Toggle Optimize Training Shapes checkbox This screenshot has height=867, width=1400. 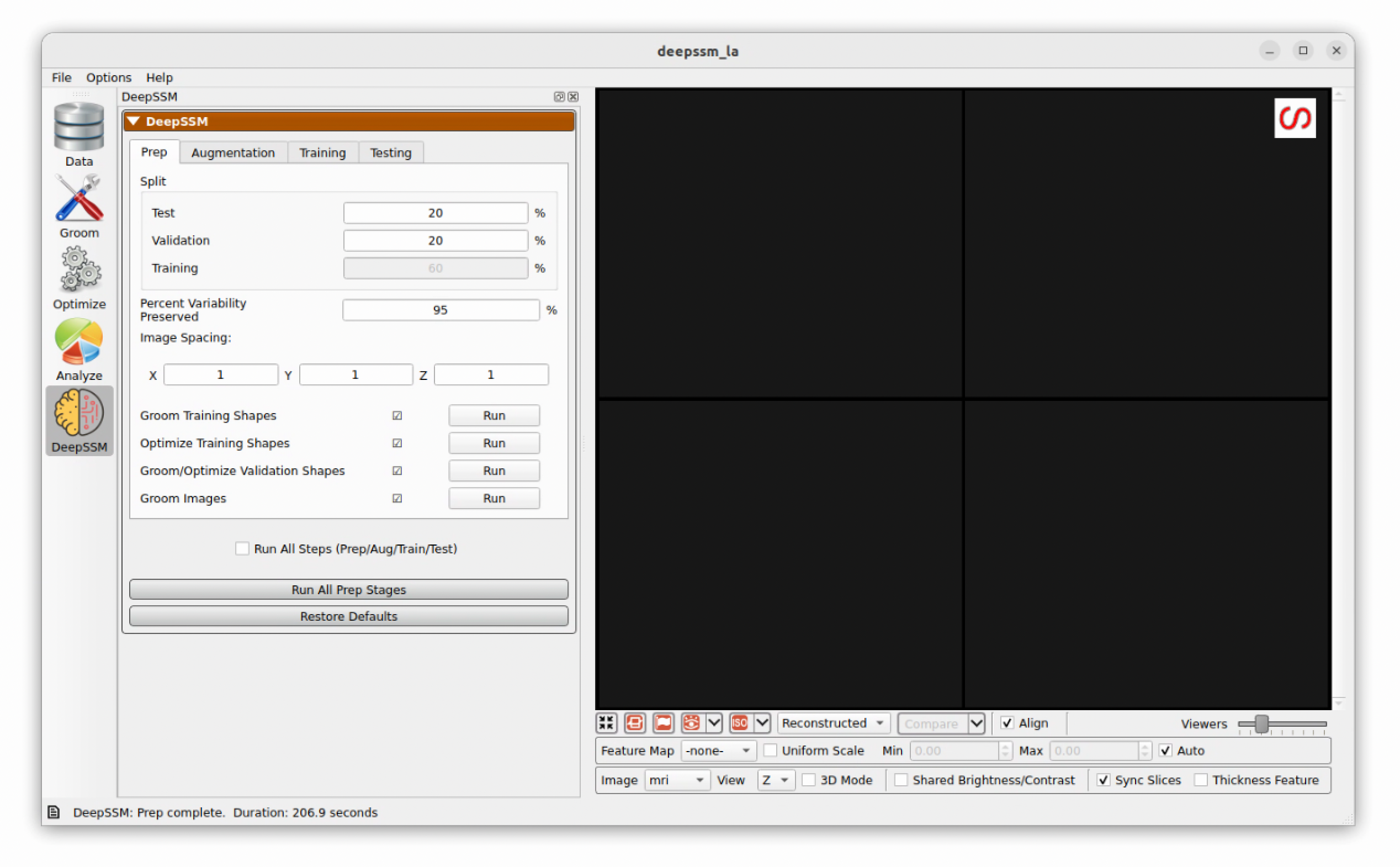(x=397, y=443)
